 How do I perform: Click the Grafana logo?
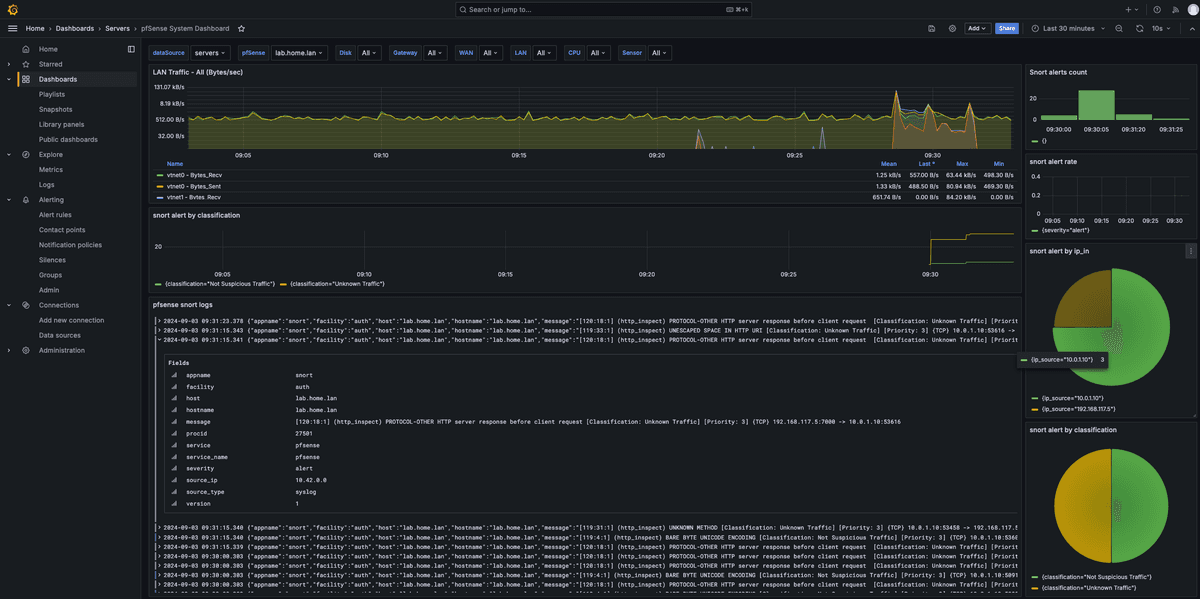(11, 10)
